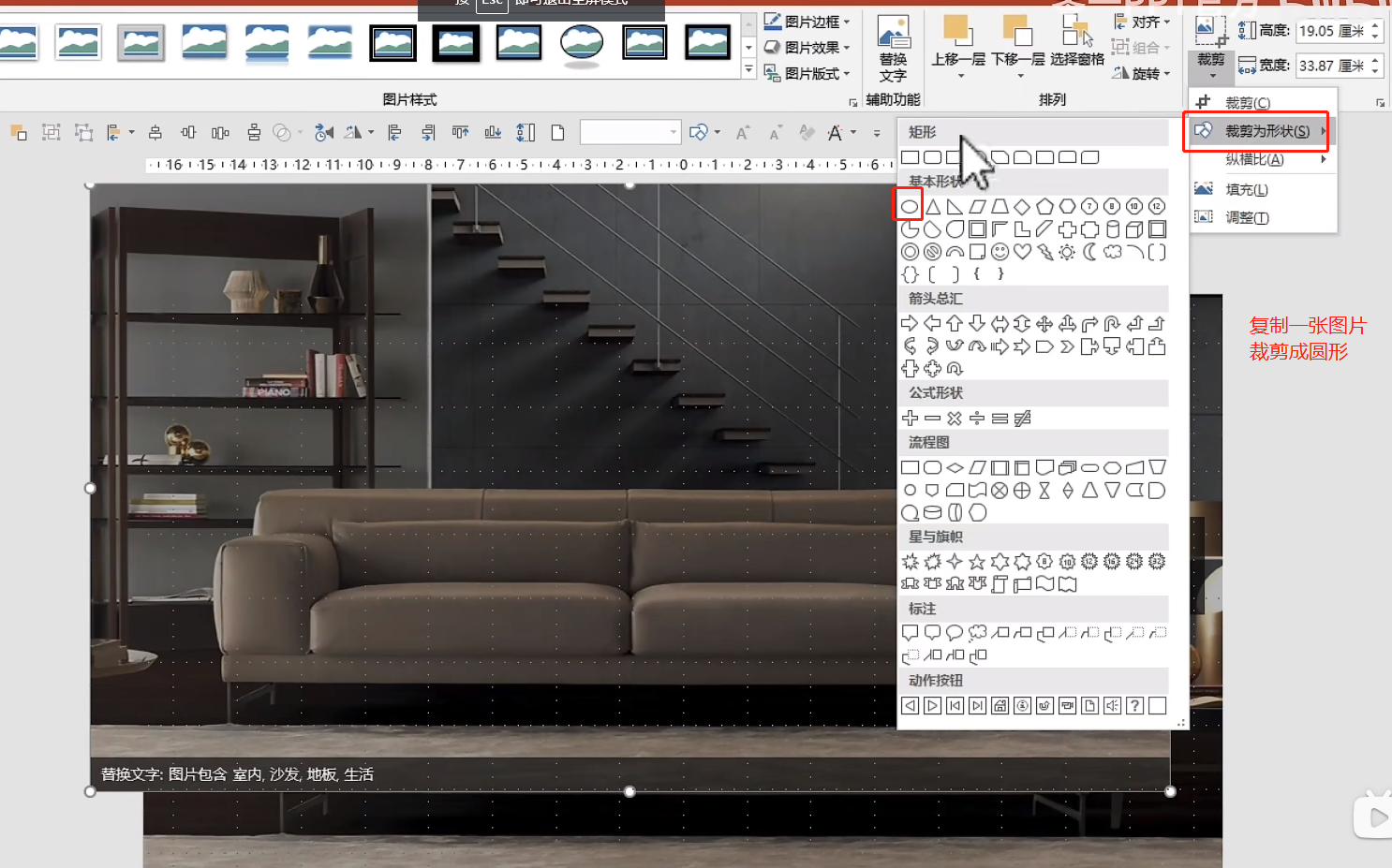The width and height of the screenshot is (1392, 868).
Task: Select the oval picture style thumbnail
Action: (582, 43)
